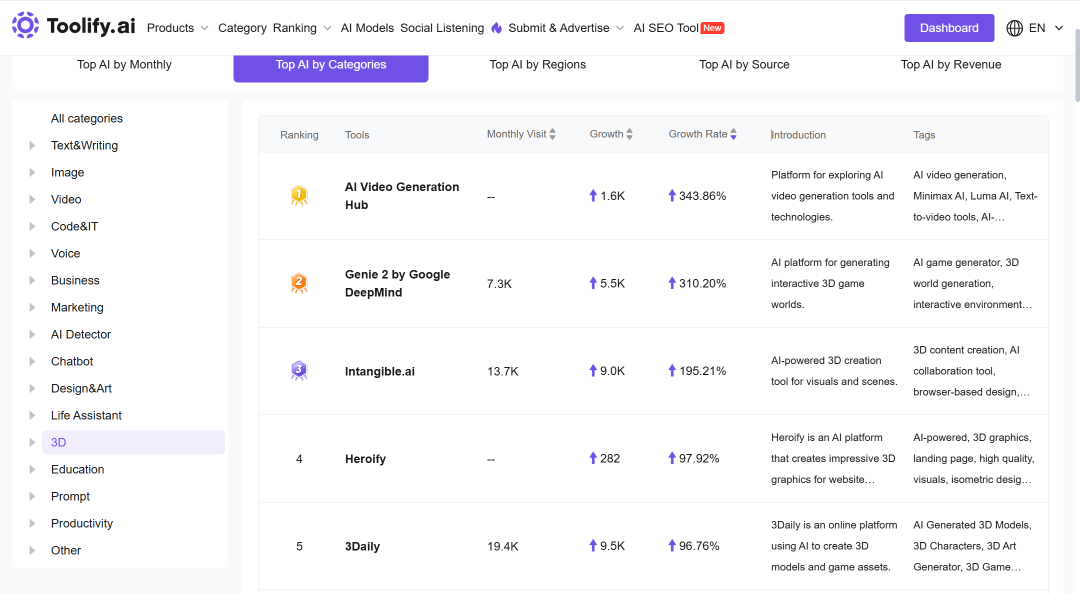Screen dimensions: 1080x594
Task: Open the Category menu item
Action: (x=242, y=28)
